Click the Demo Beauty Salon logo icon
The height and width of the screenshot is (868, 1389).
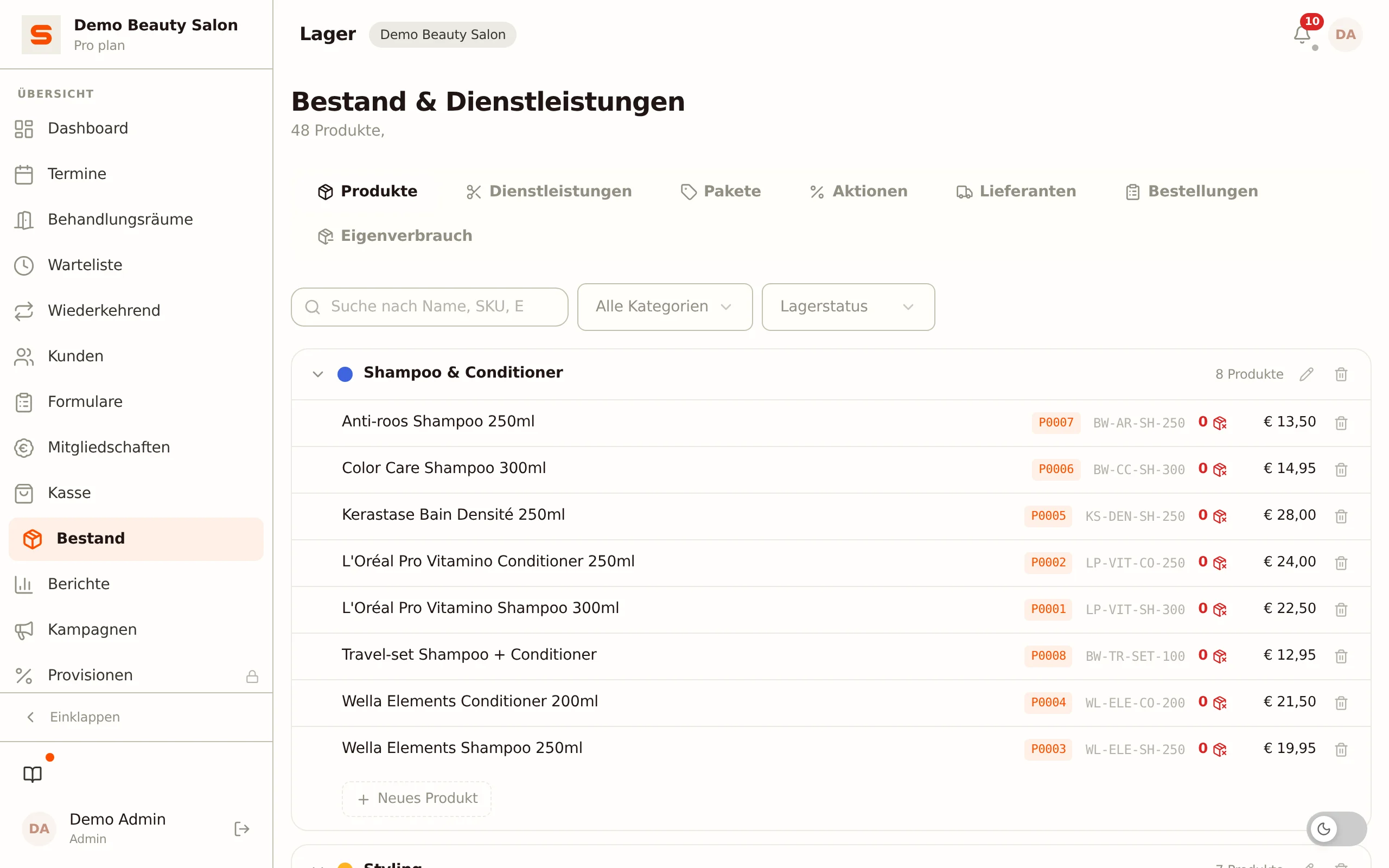(41, 34)
